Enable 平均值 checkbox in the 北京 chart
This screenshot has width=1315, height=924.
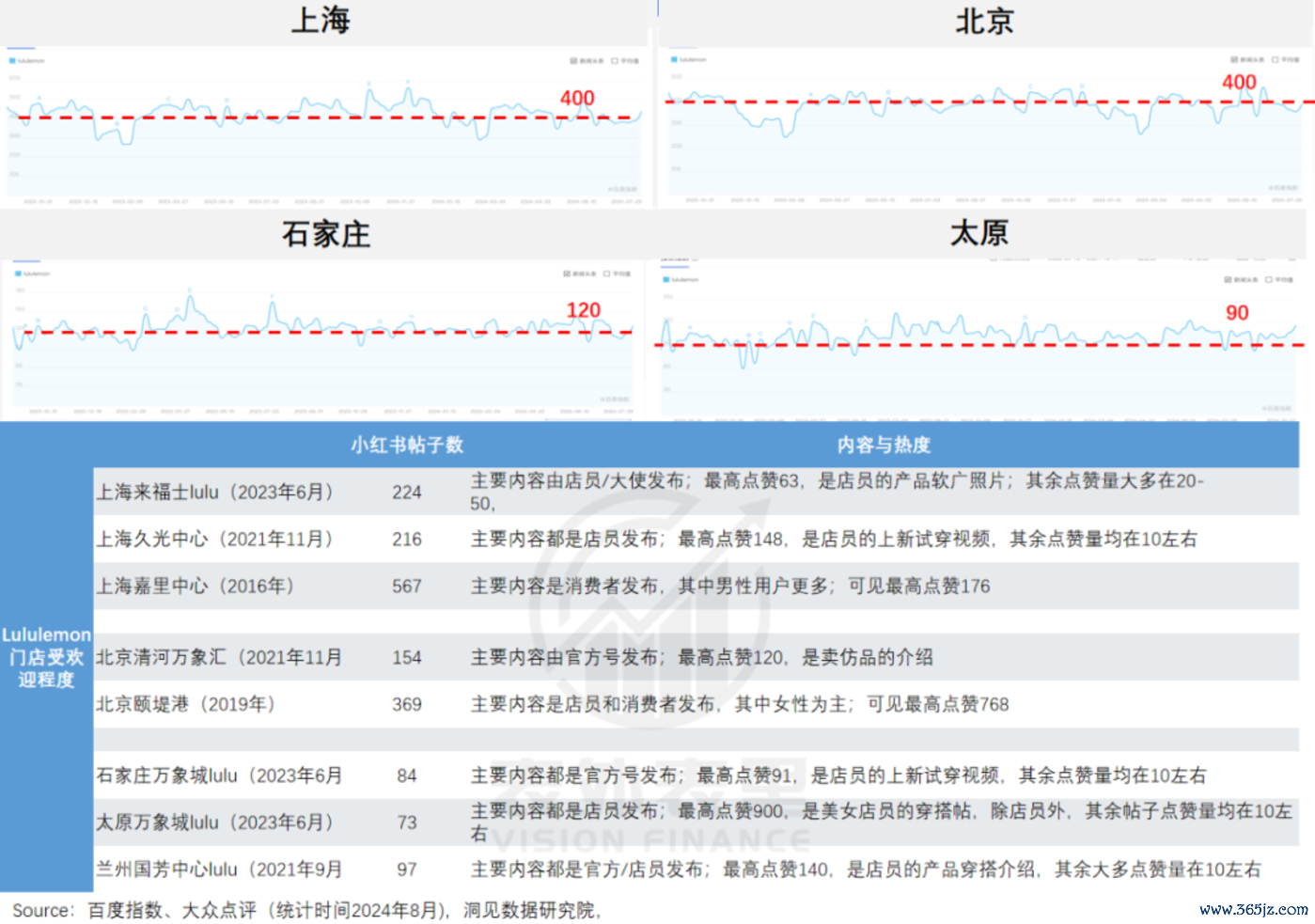point(1276,60)
